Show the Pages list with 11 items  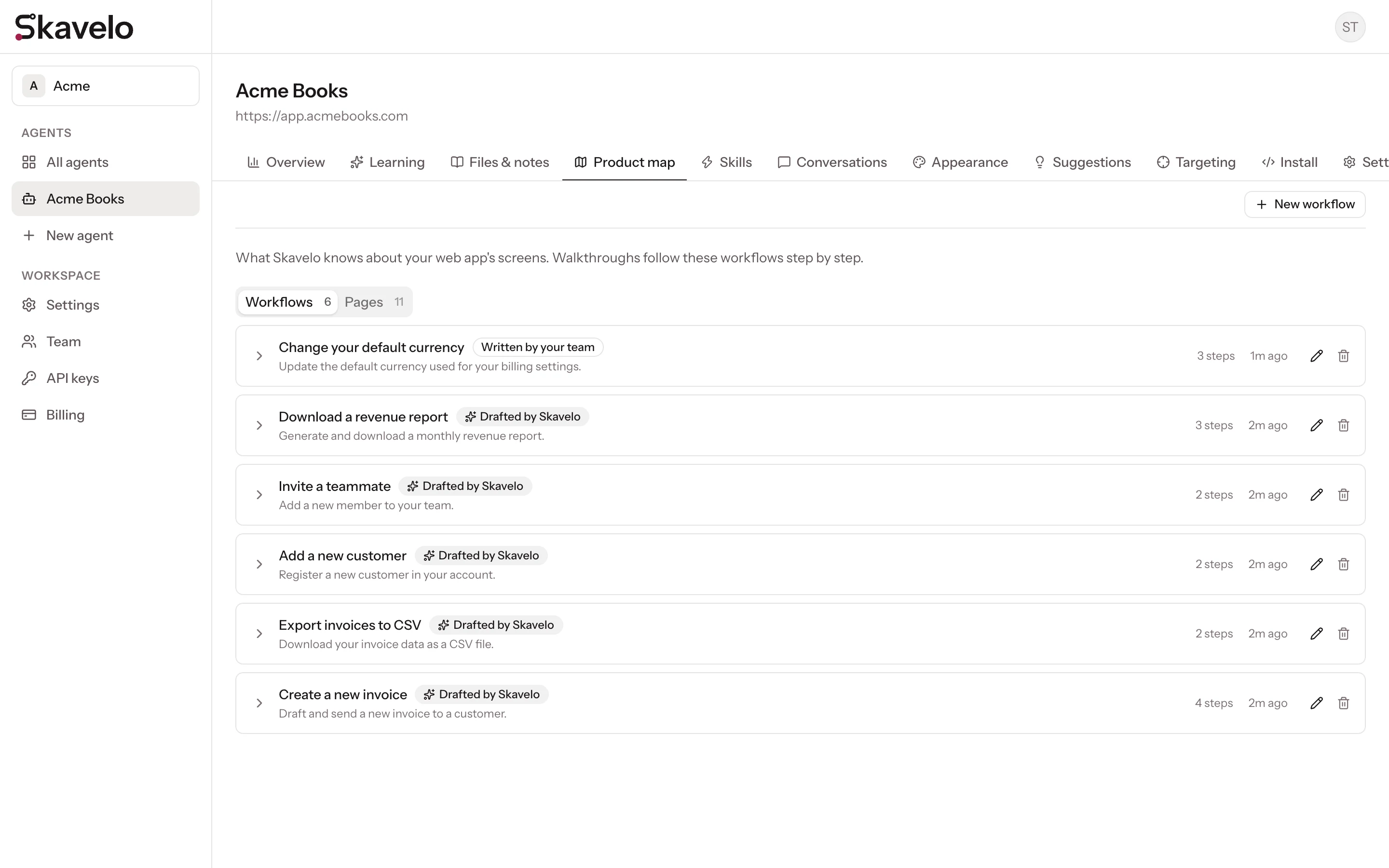point(374,302)
